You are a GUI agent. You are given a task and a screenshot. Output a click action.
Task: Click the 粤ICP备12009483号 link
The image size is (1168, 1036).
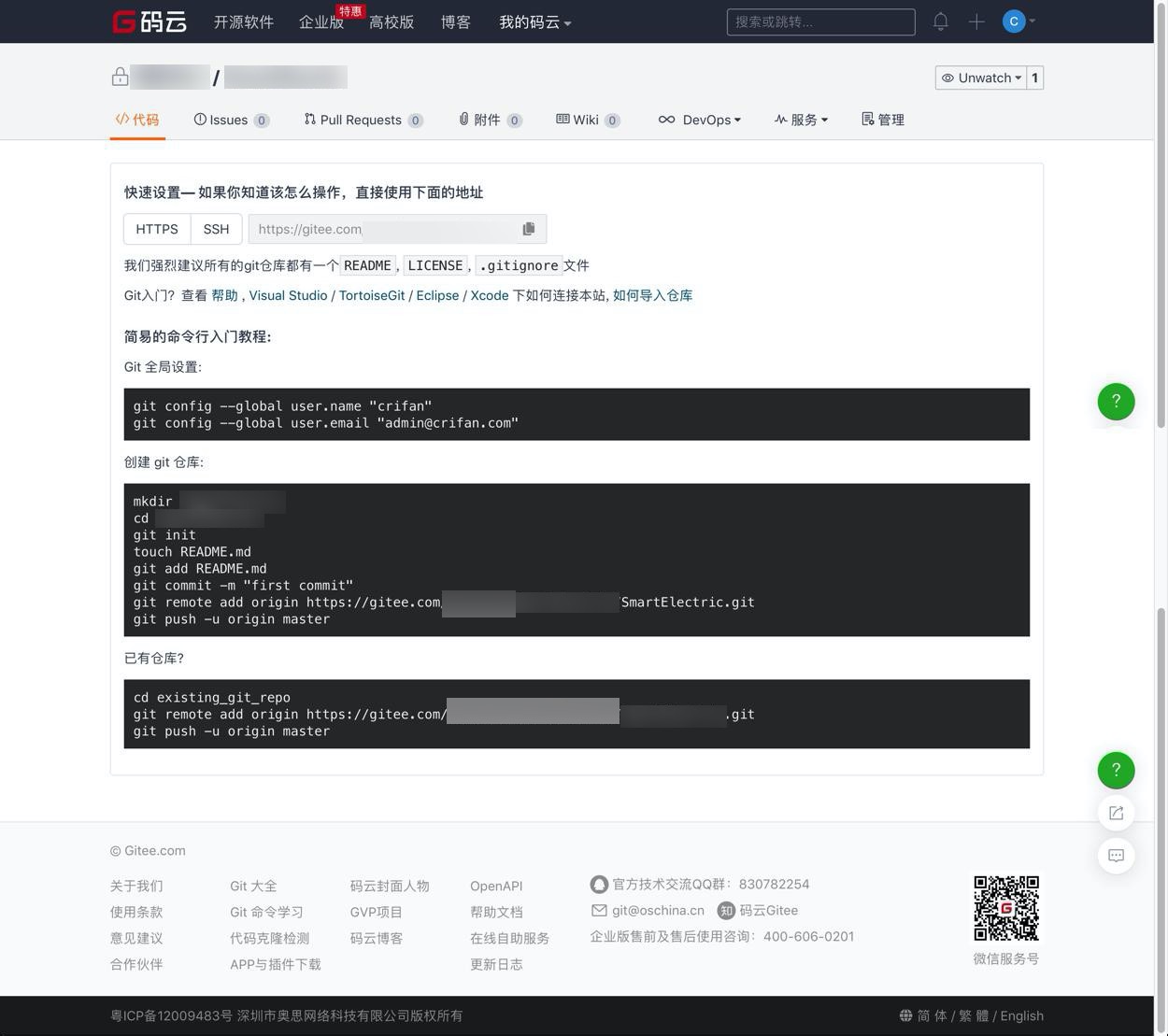[x=171, y=1015]
